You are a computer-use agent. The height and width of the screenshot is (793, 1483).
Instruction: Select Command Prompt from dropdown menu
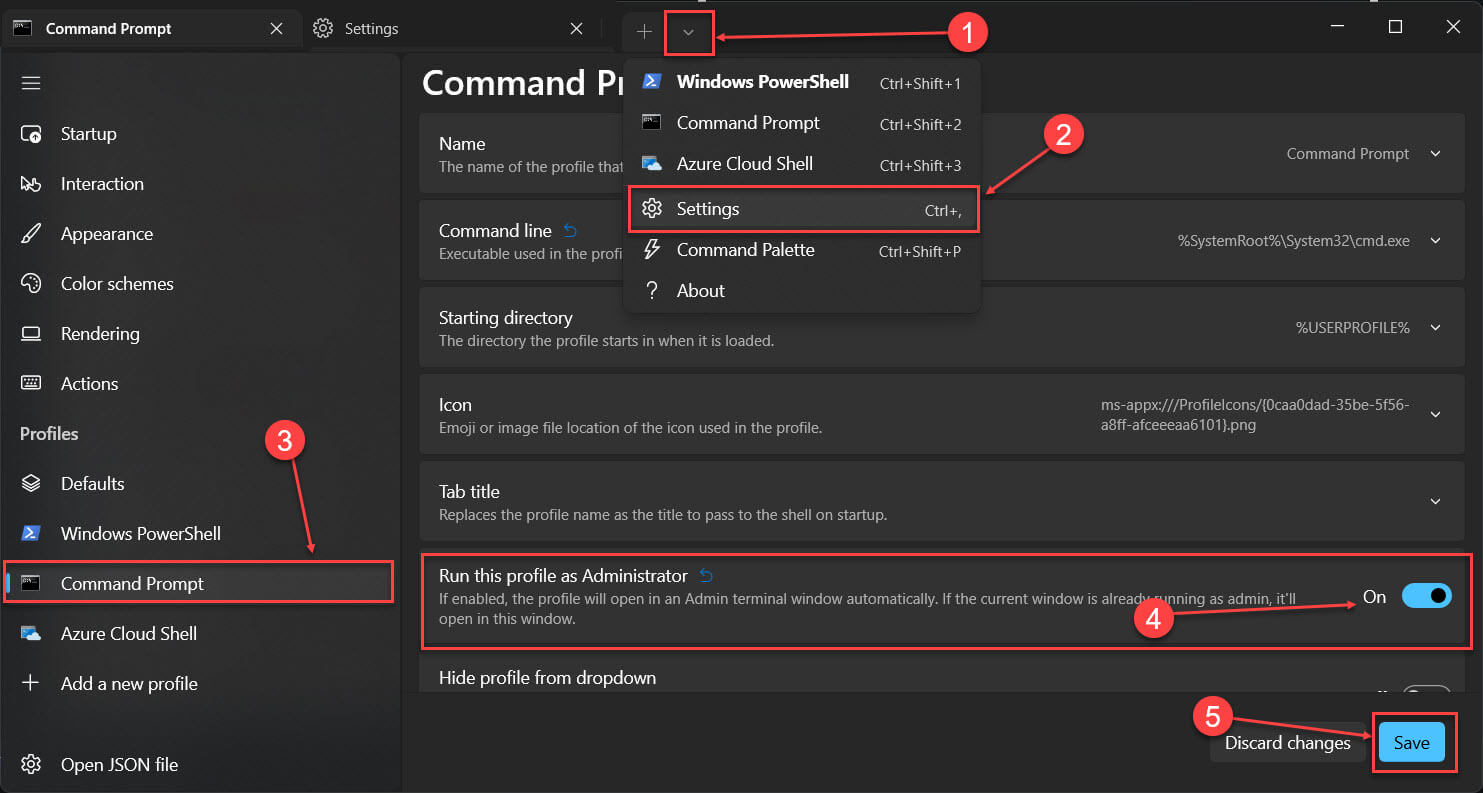(x=802, y=123)
